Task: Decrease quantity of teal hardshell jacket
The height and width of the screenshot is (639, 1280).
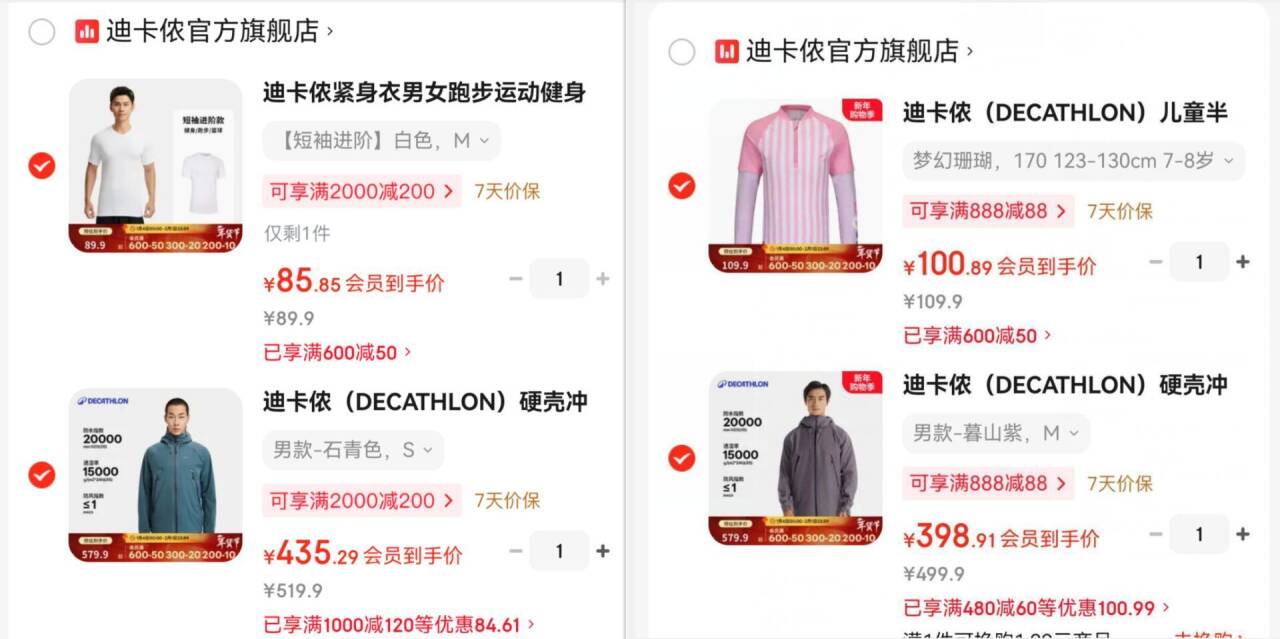Action: [x=516, y=551]
